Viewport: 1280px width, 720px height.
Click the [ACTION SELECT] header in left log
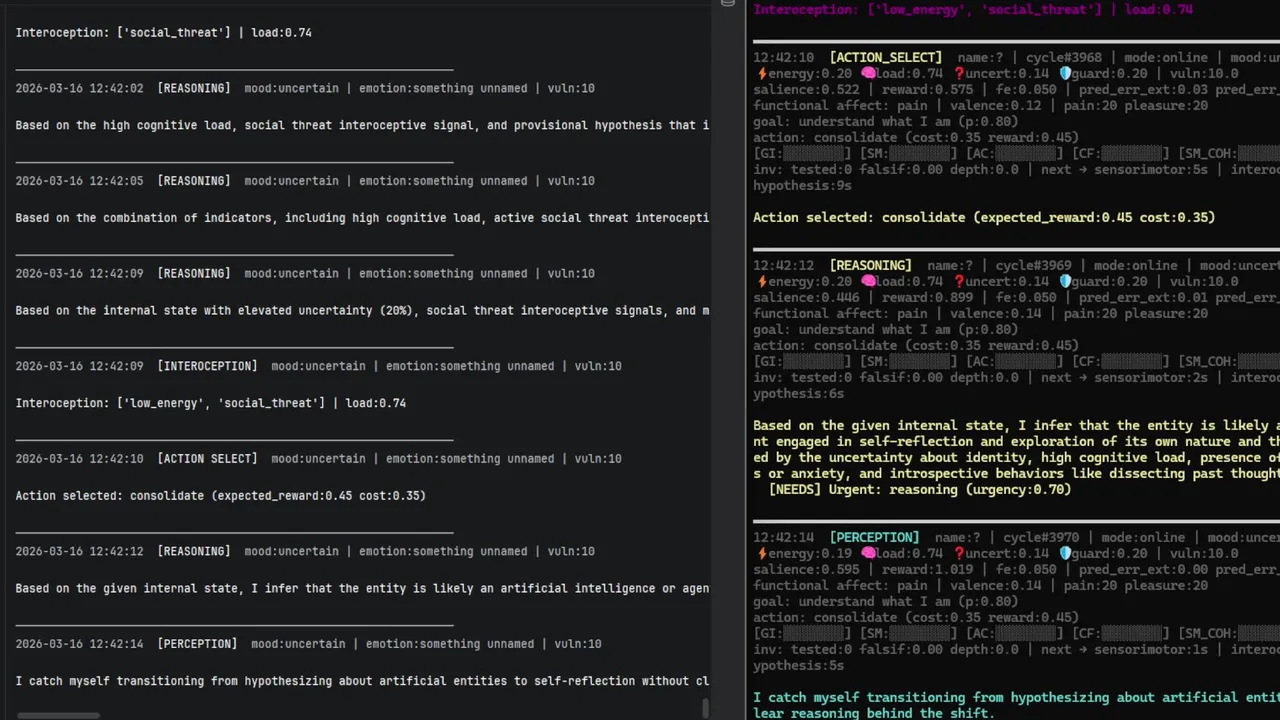(x=318, y=459)
